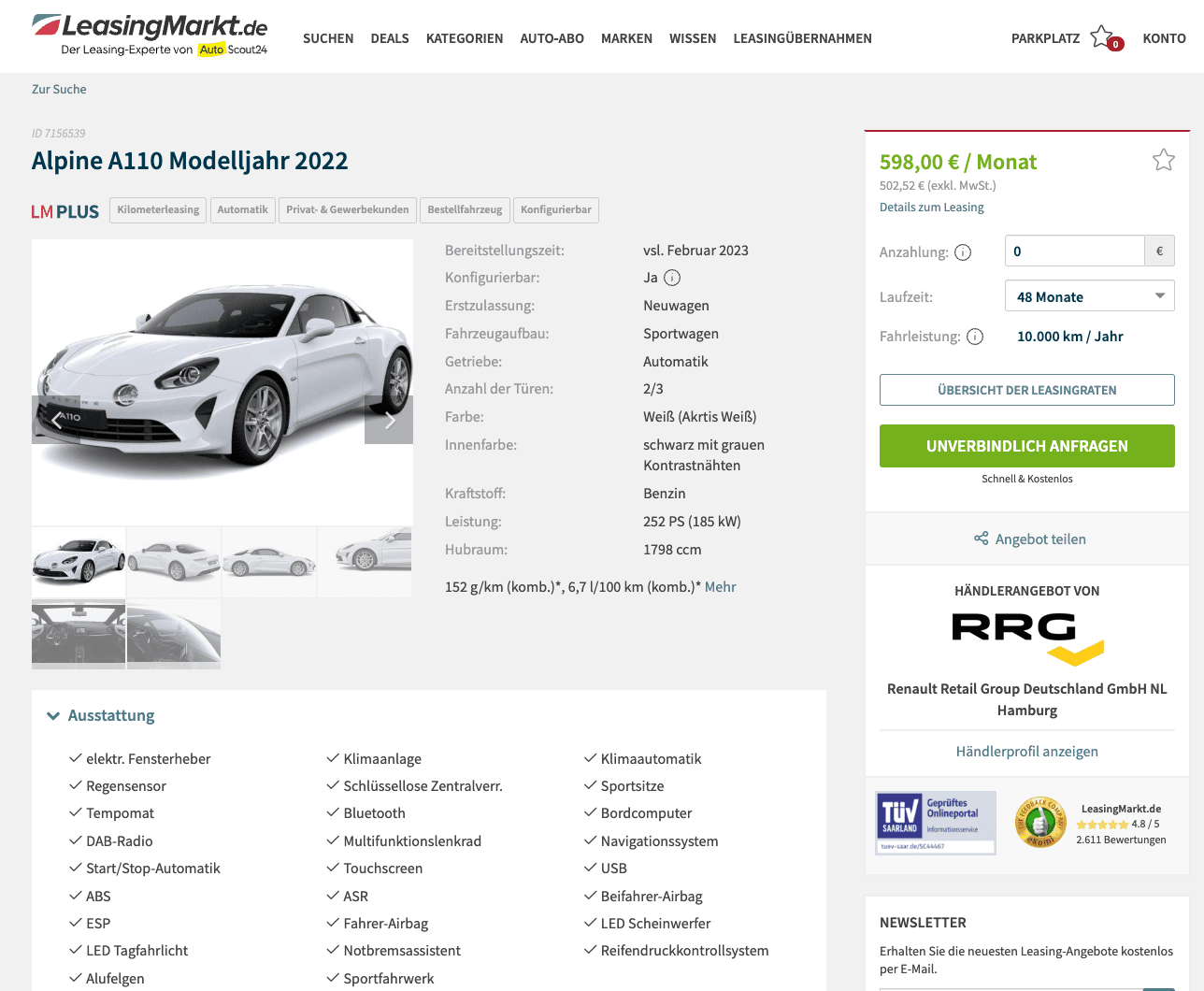Click the 2.611 Bewertungen rating text
Viewport: 1204px width, 991px height.
1121,840
